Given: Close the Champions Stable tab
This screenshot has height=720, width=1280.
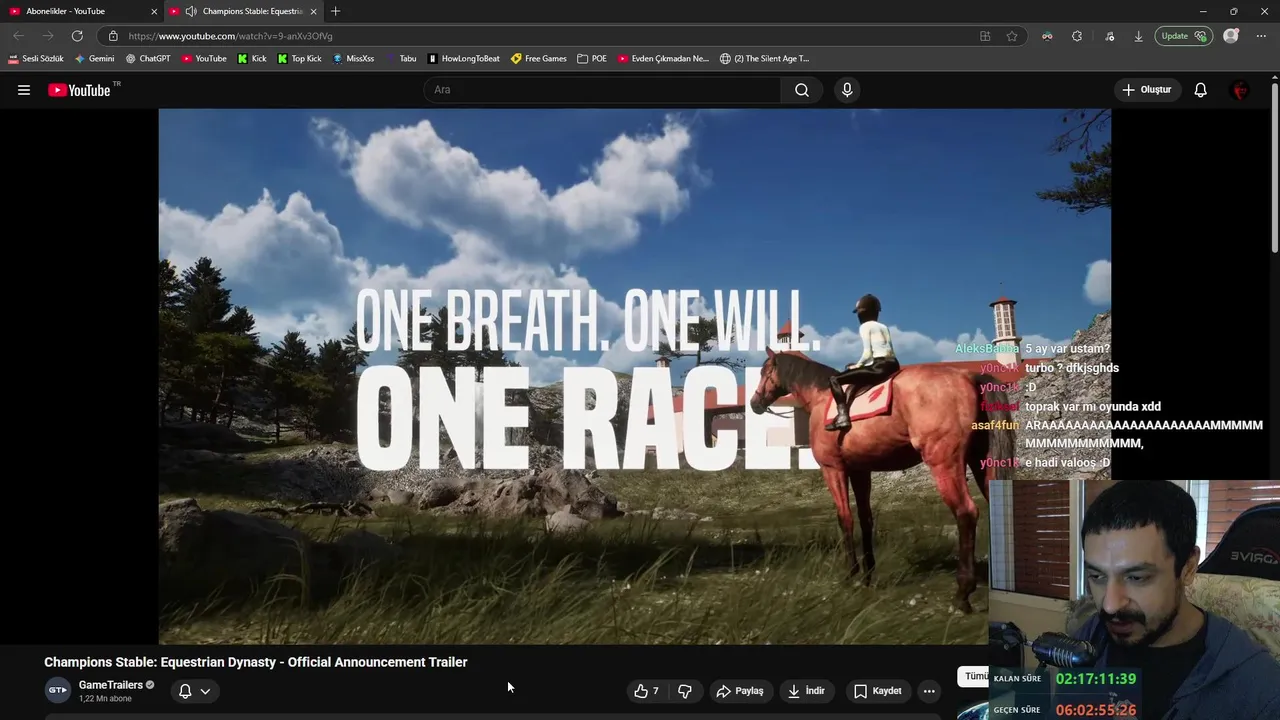Looking at the screenshot, I should click(x=314, y=11).
